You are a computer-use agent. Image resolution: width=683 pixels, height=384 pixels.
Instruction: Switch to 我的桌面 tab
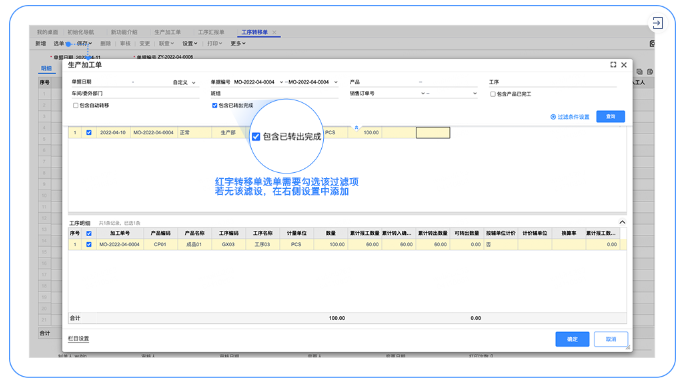(47, 32)
